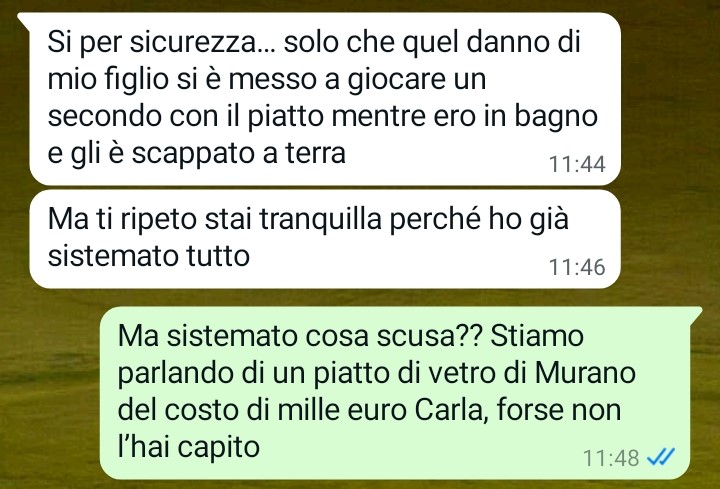Tap the blue double-check read receipt
This screenshot has width=720, height=489.
click(x=661, y=457)
